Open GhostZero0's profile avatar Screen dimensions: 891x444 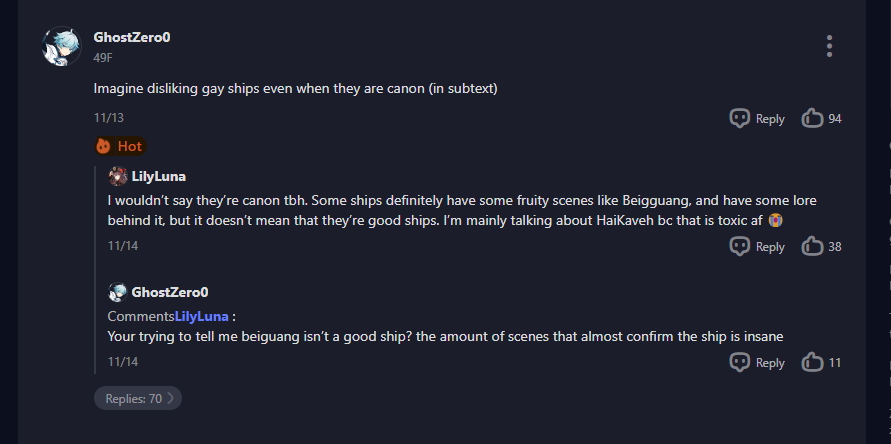click(62, 46)
